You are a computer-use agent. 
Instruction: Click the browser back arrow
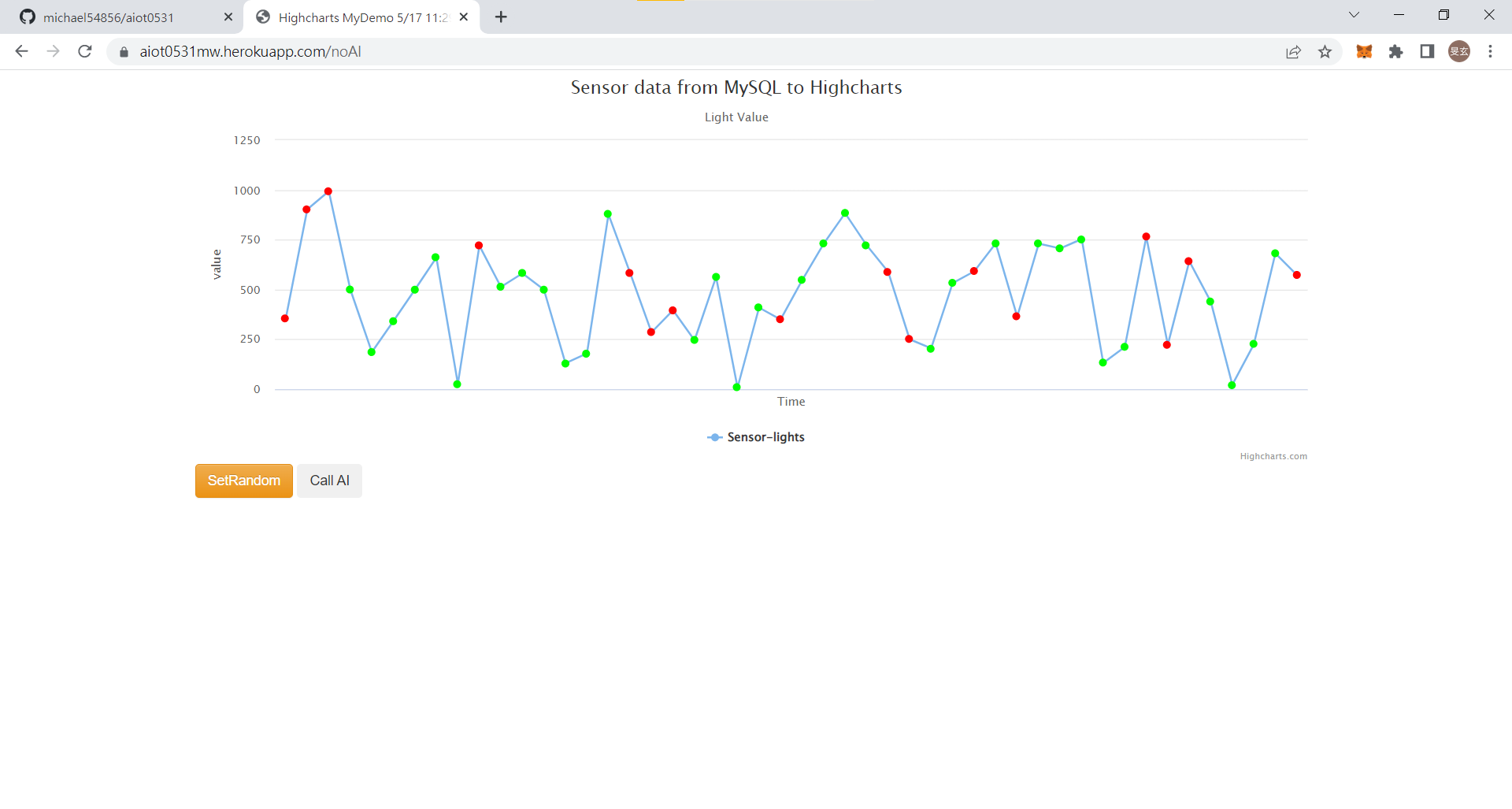[x=21, y=51]
